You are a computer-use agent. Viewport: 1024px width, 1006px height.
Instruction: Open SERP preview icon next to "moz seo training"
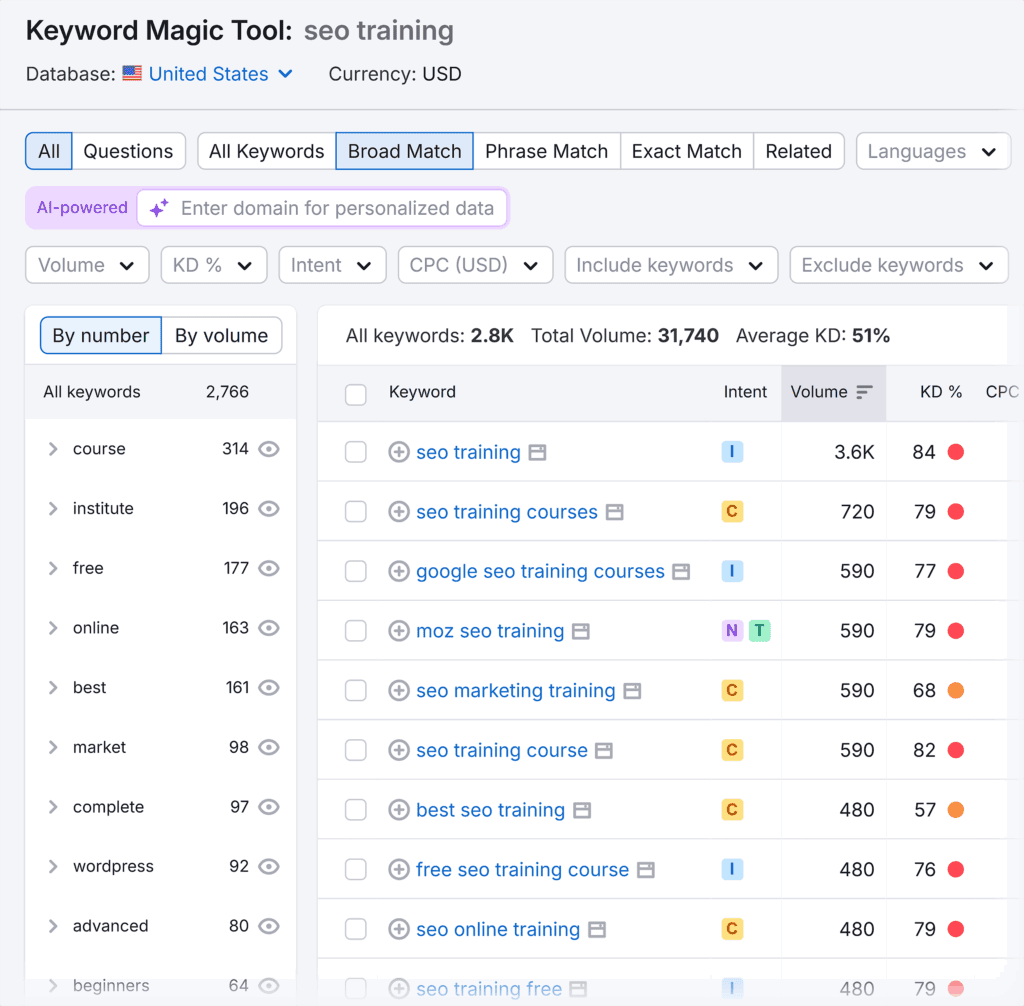(583, 631)
